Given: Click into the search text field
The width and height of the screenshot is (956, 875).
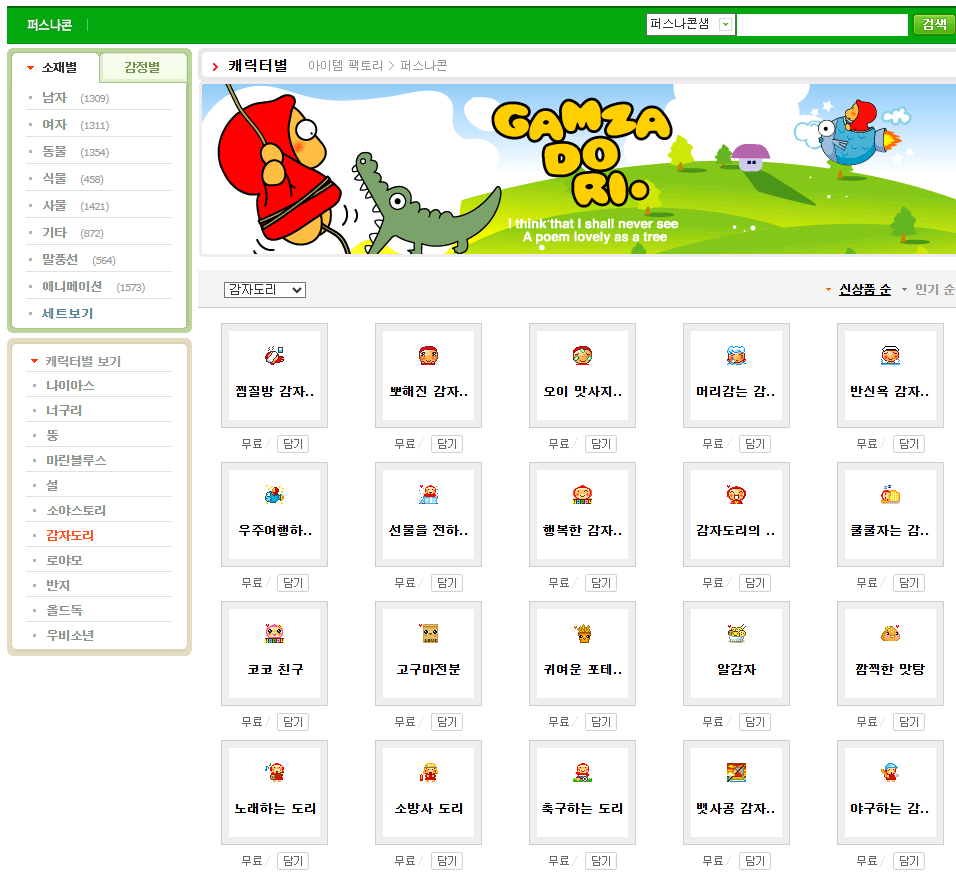Looking at the screenshot, I should 822,25.
